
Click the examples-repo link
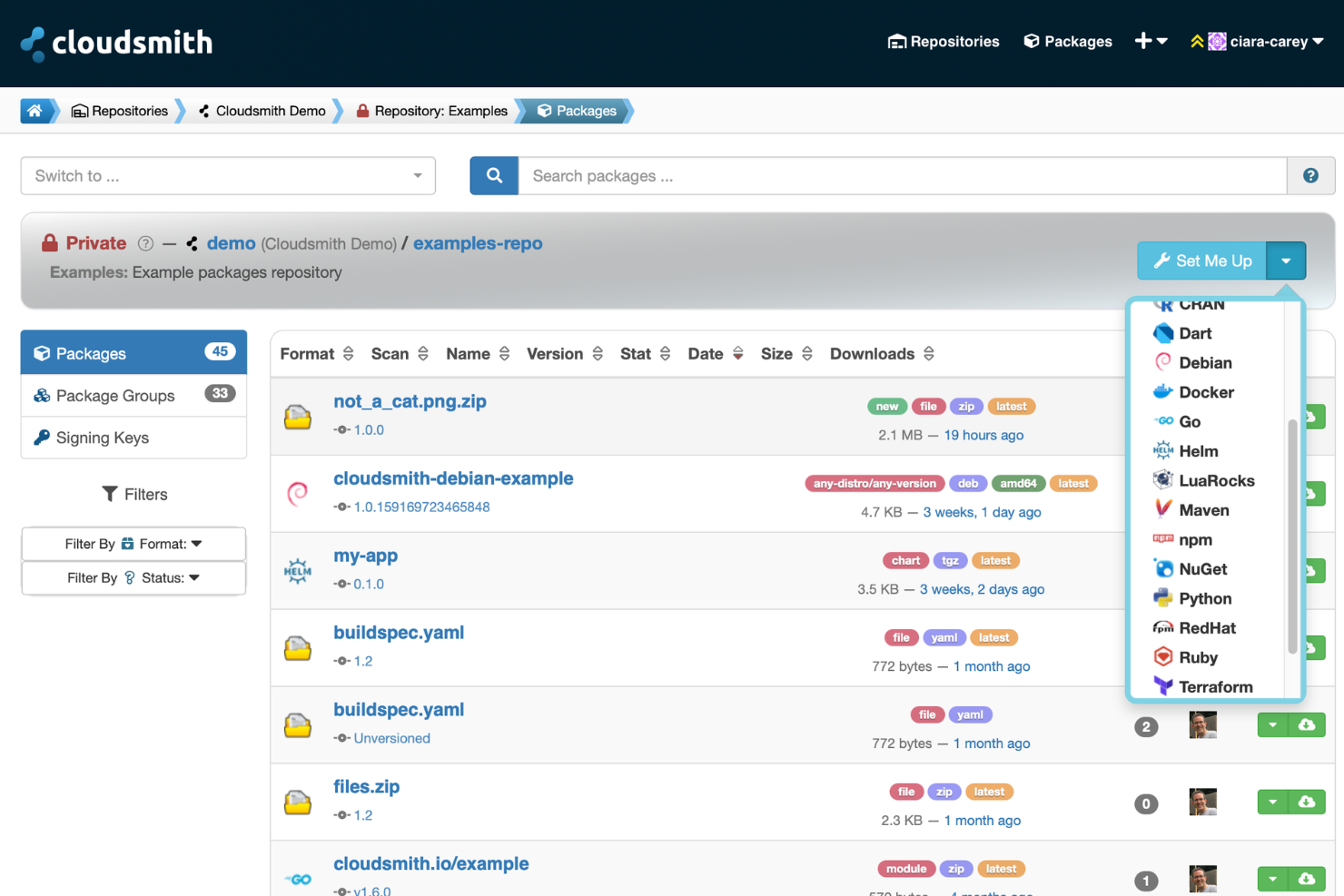[478, 243]
